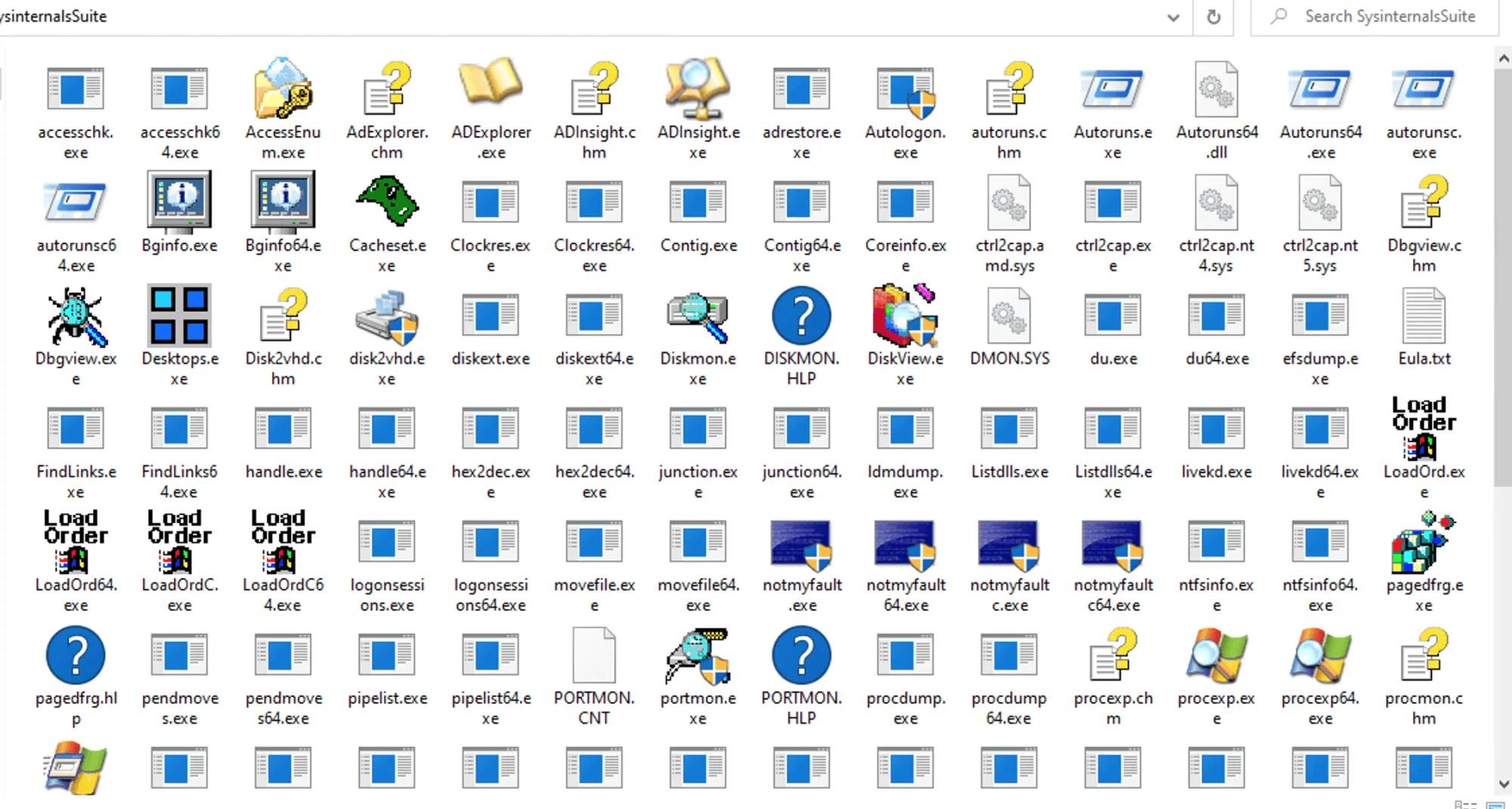Select the pagedfrg.exe cubes icon
Viewport: 1512px width, 809px height.
[x=1424, y=542]
